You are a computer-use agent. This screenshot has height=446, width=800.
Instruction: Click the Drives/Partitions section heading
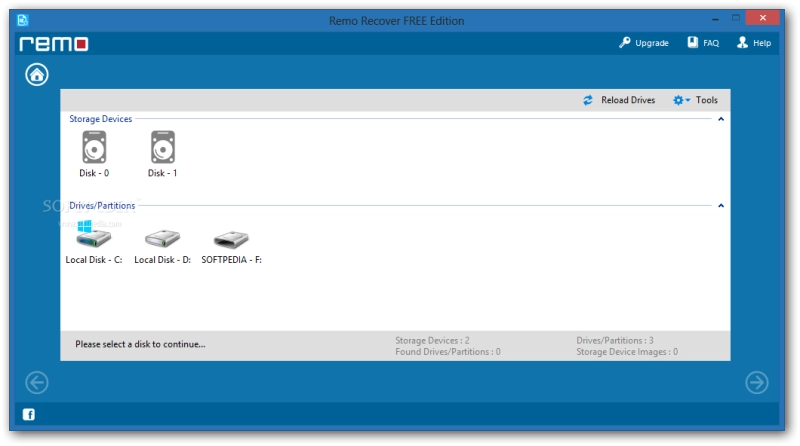[102, 206]
